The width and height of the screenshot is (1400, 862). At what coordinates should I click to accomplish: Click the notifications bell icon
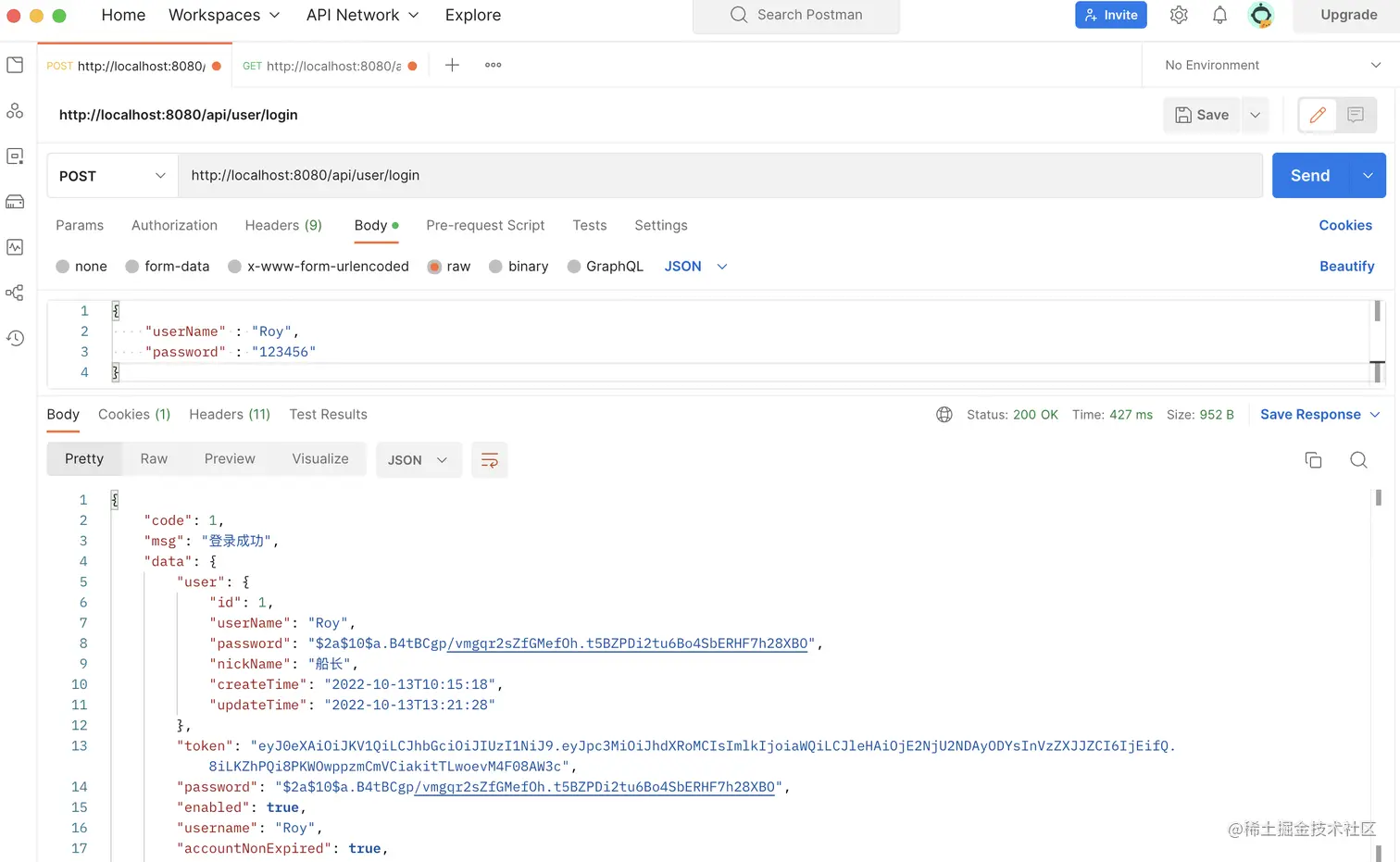[1219, 15]
